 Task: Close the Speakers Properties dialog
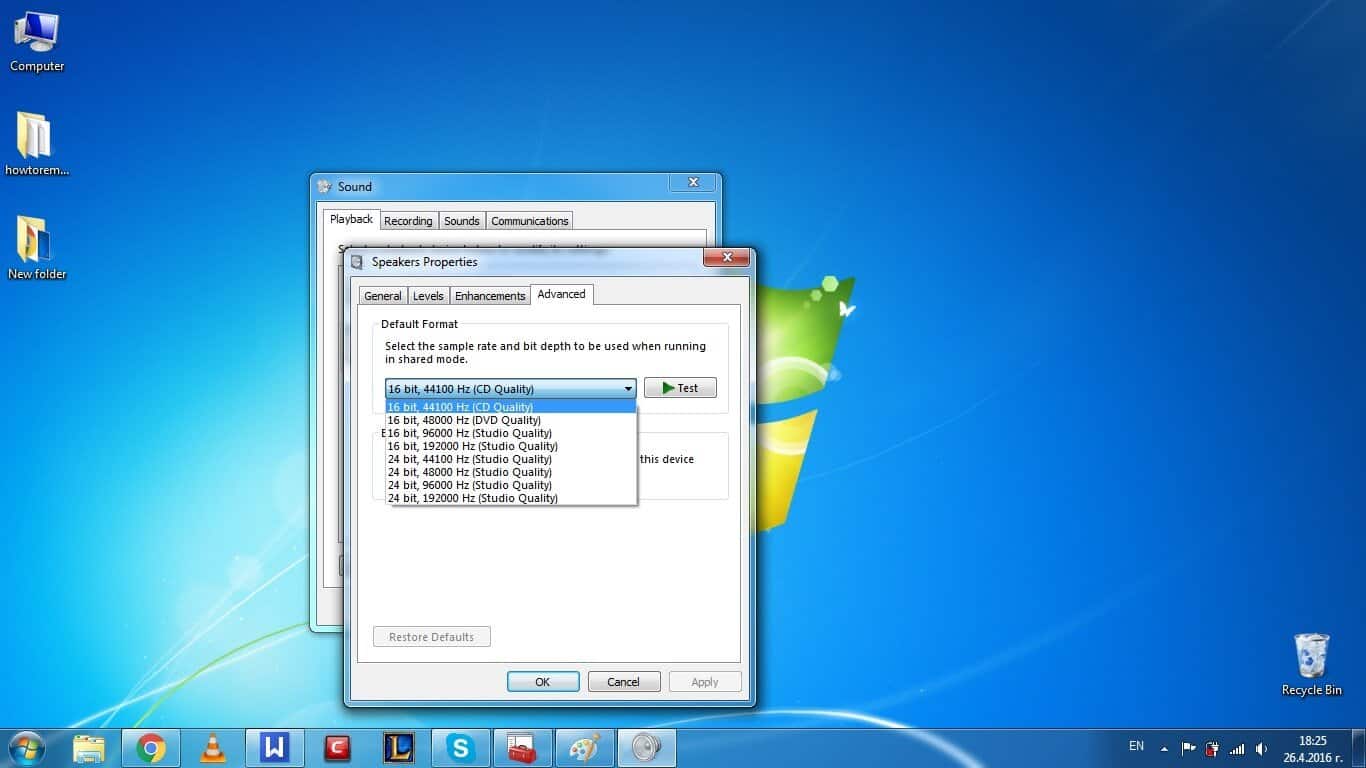click(x=727, y=258)
